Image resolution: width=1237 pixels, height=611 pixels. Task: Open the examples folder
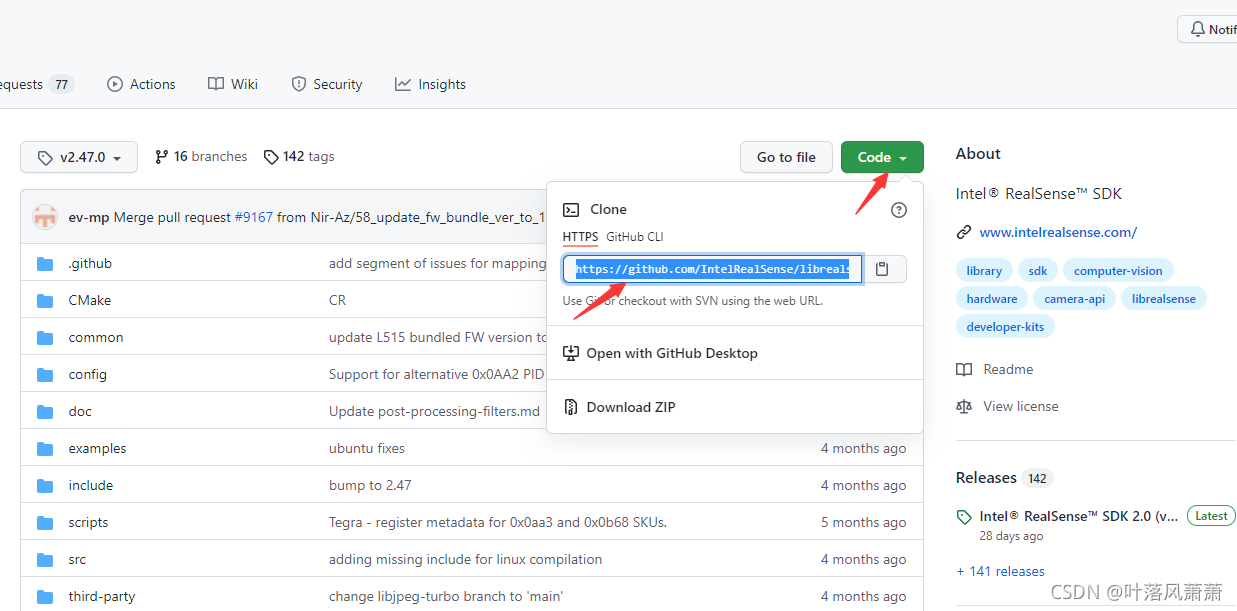point(98,448)
